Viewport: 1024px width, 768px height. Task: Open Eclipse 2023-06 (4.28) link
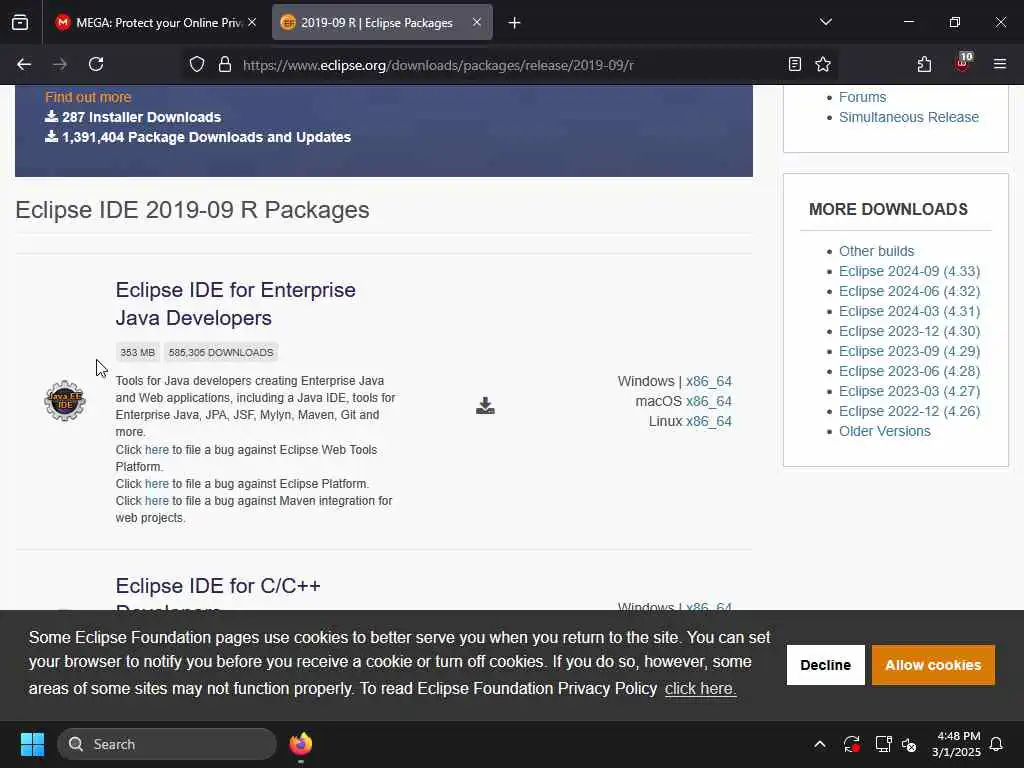(910, 371)
